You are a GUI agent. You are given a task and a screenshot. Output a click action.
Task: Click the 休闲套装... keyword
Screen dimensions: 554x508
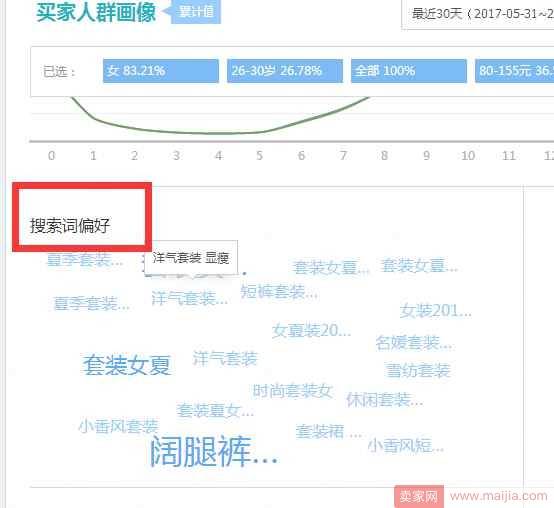[384, 400]
